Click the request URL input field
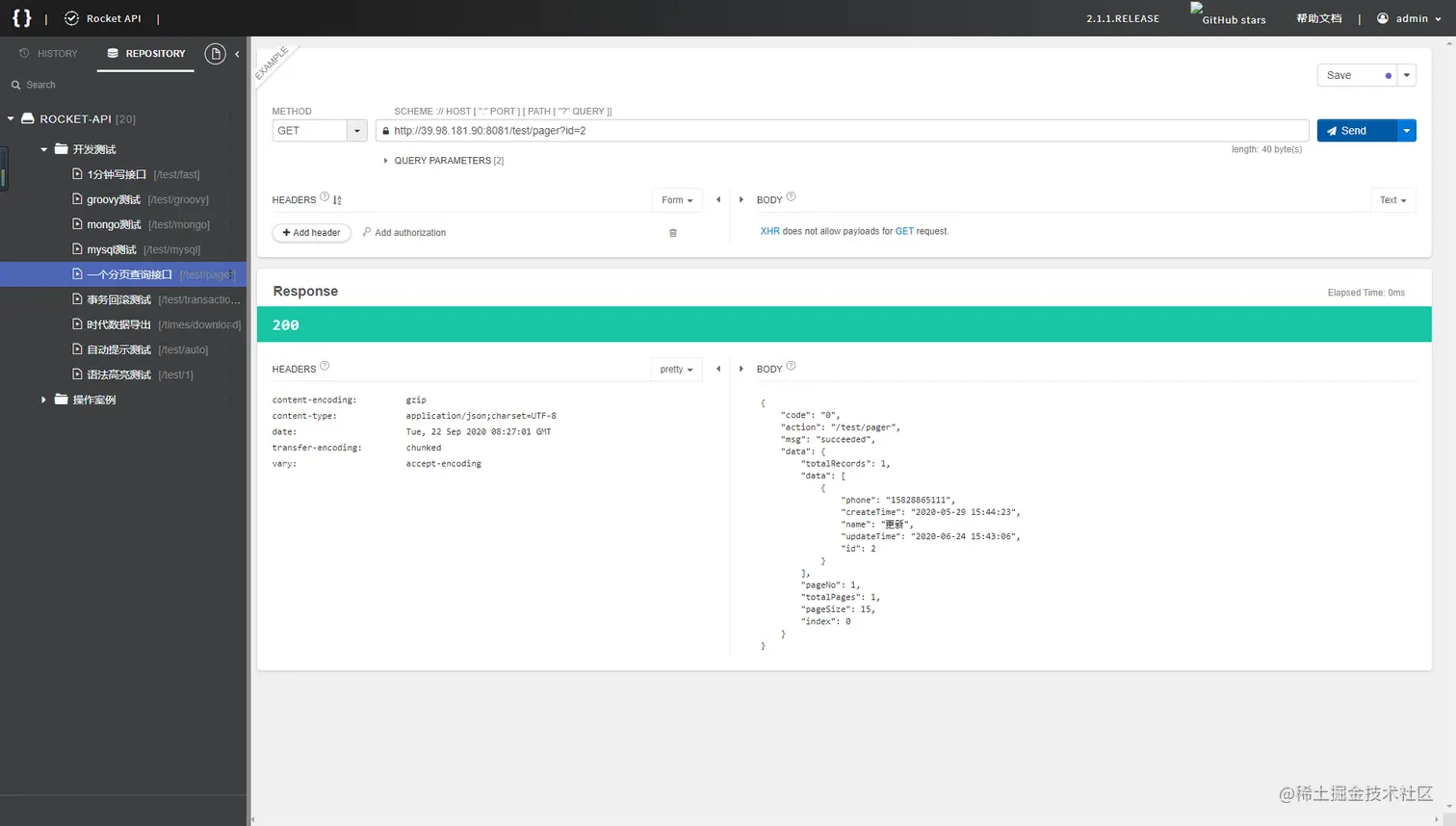Screen dimensions: 1456x826 (x=843, y=131)
